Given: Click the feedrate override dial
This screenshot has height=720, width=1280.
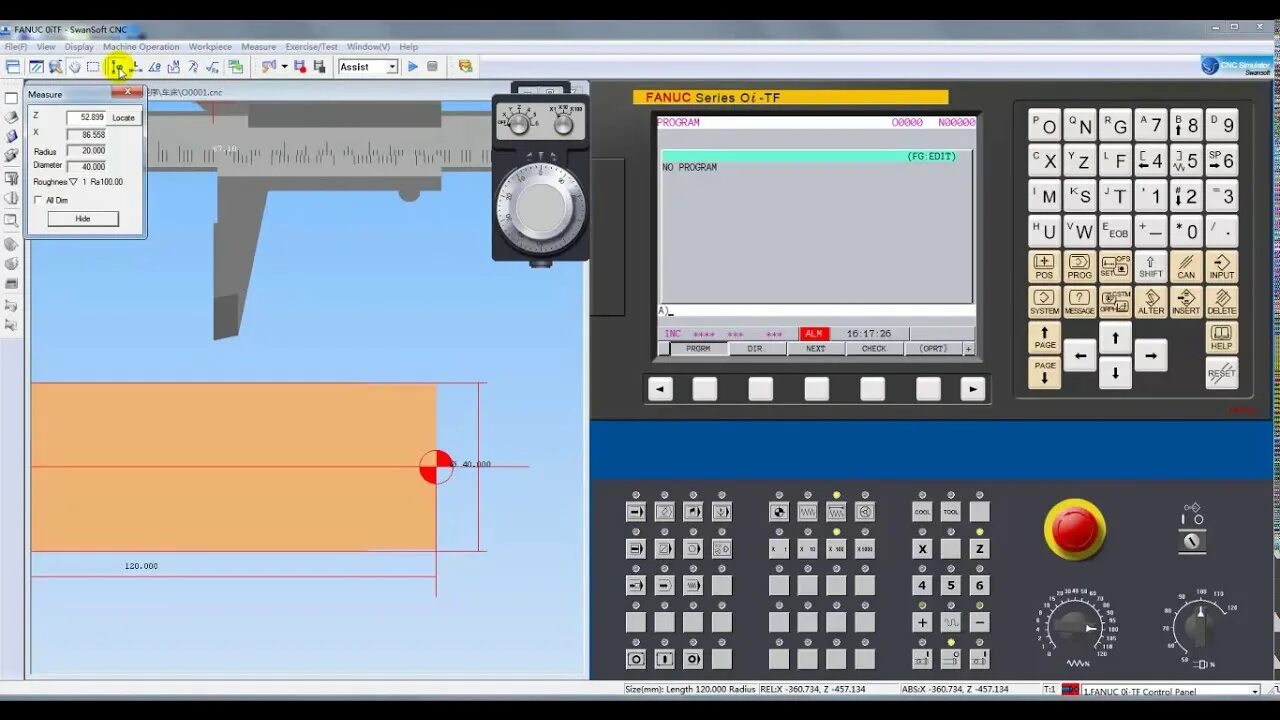Looking at the screenshot, I should coord(1076,628).
